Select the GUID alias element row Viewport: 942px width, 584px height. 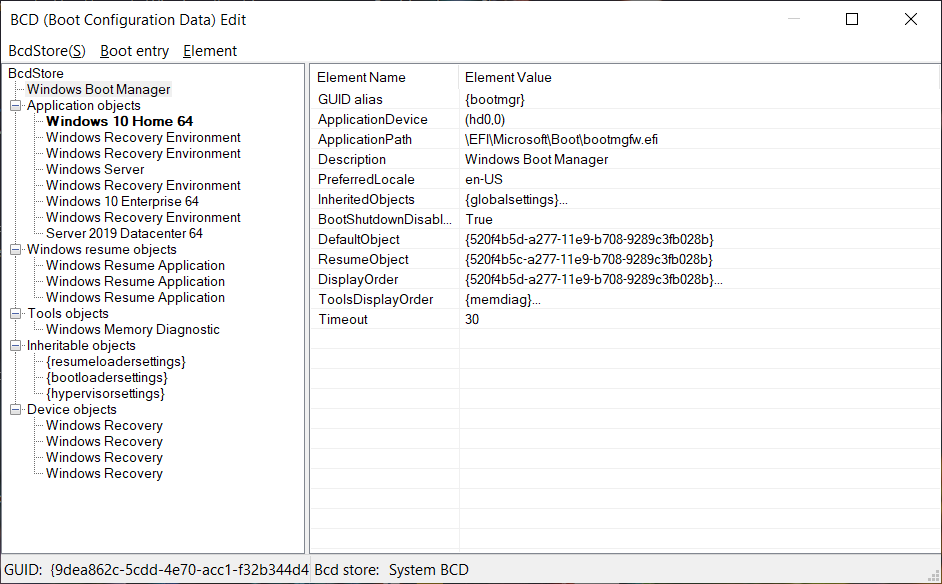click(625, 99)
